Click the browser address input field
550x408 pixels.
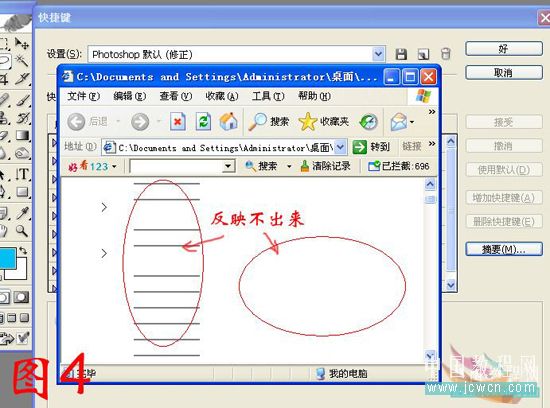click(224, 147)
